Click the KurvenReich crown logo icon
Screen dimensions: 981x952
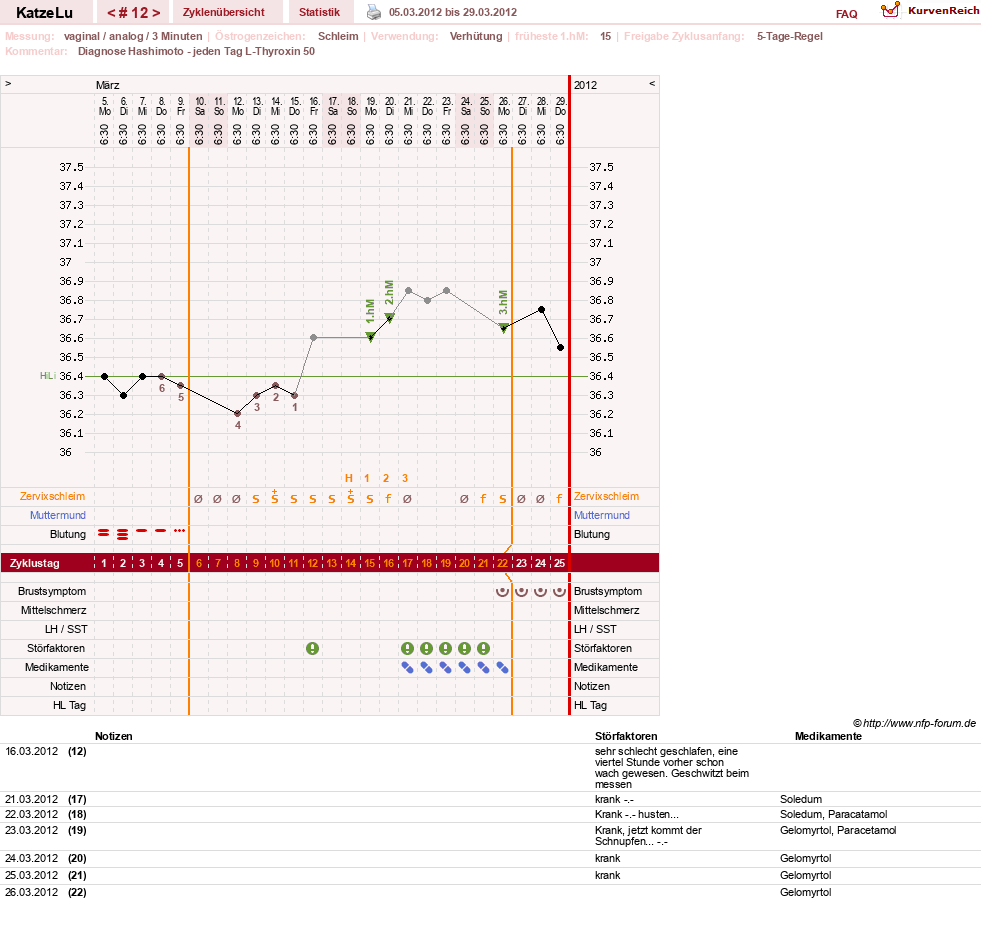890,10
